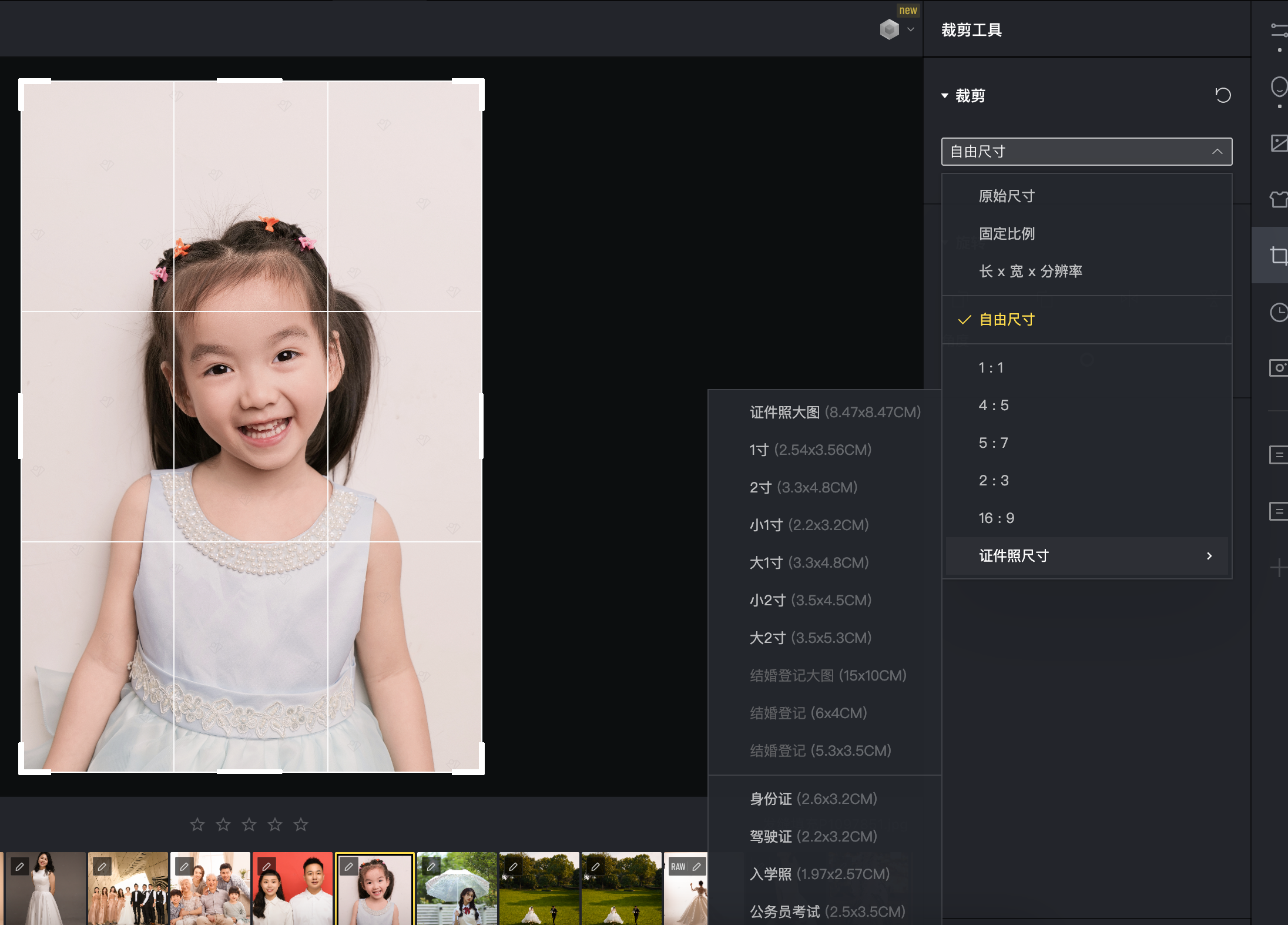This screenshot has width=1288, height=925.
Task: Open the clothing shirt tool icon
Action: pos(1279,200)
